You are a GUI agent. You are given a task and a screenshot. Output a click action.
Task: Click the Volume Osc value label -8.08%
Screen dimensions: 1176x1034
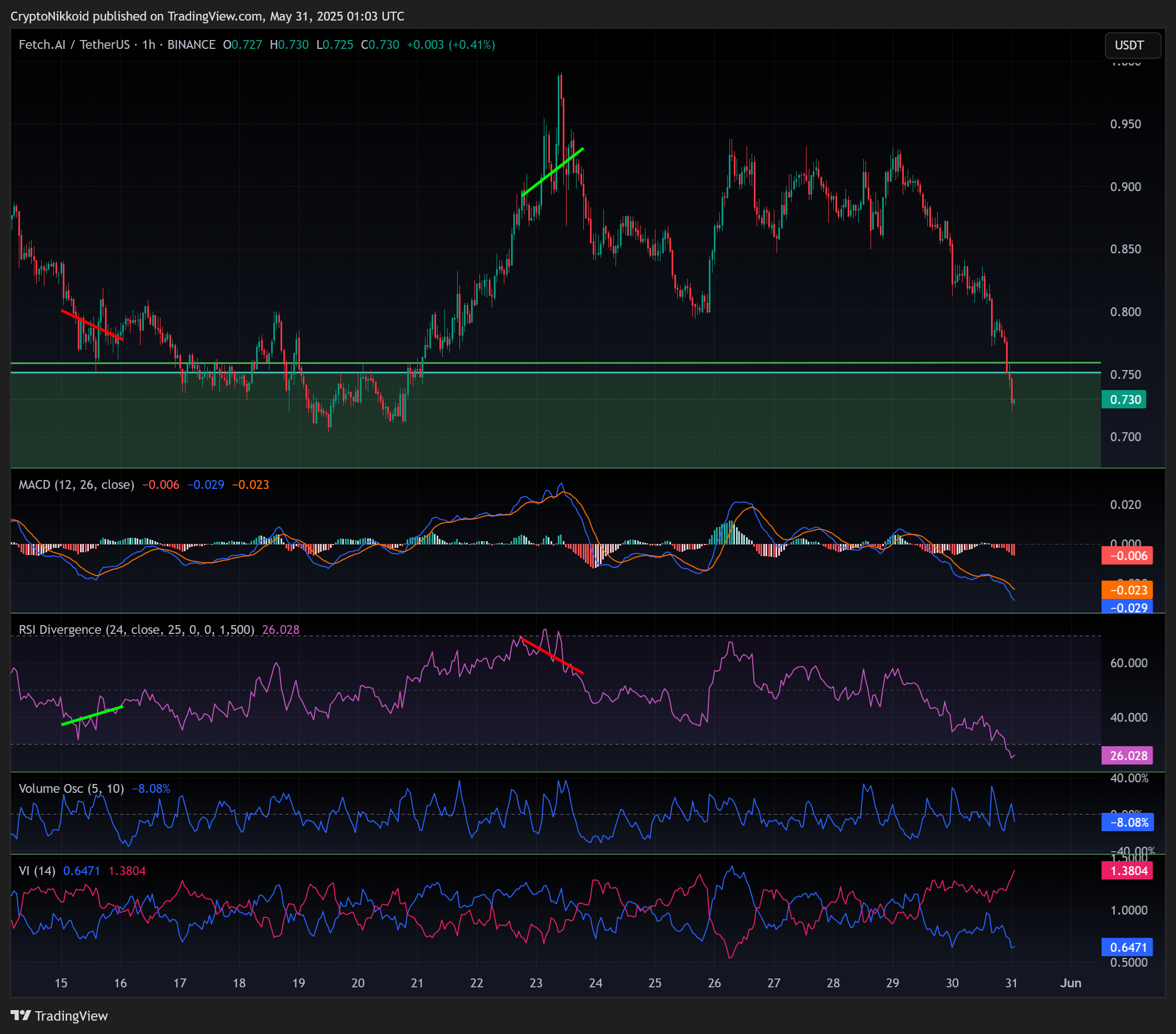point(1127,822)
